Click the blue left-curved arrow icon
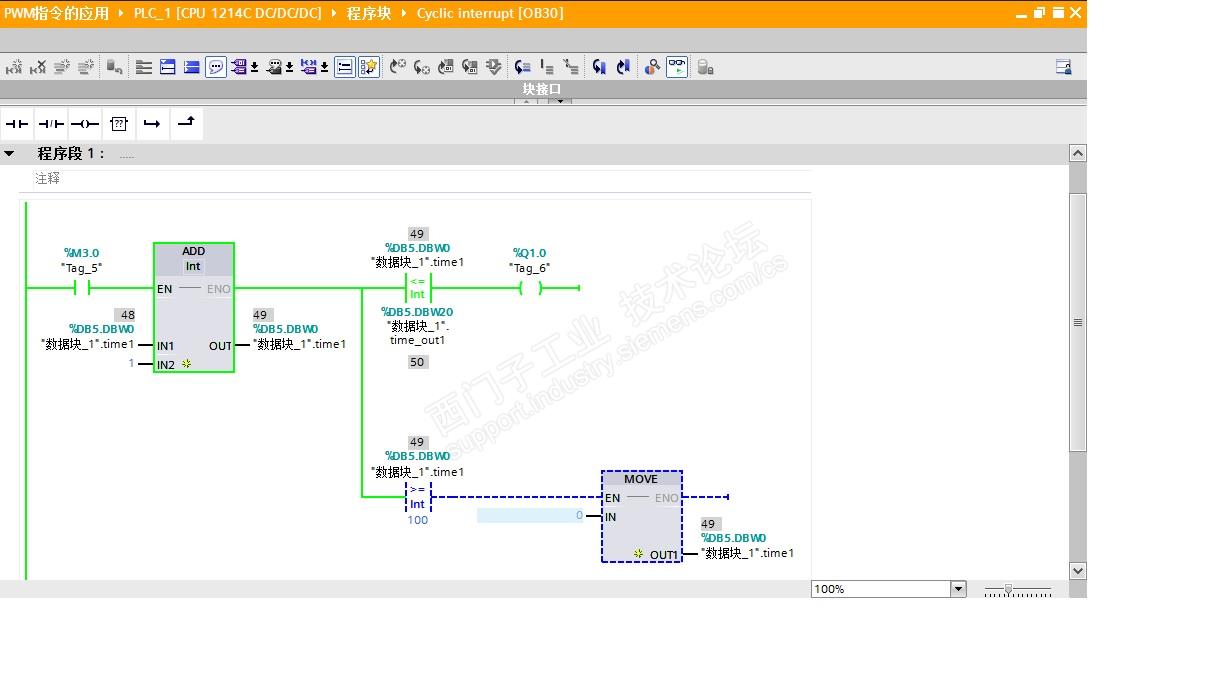 [x=600, y=67]
